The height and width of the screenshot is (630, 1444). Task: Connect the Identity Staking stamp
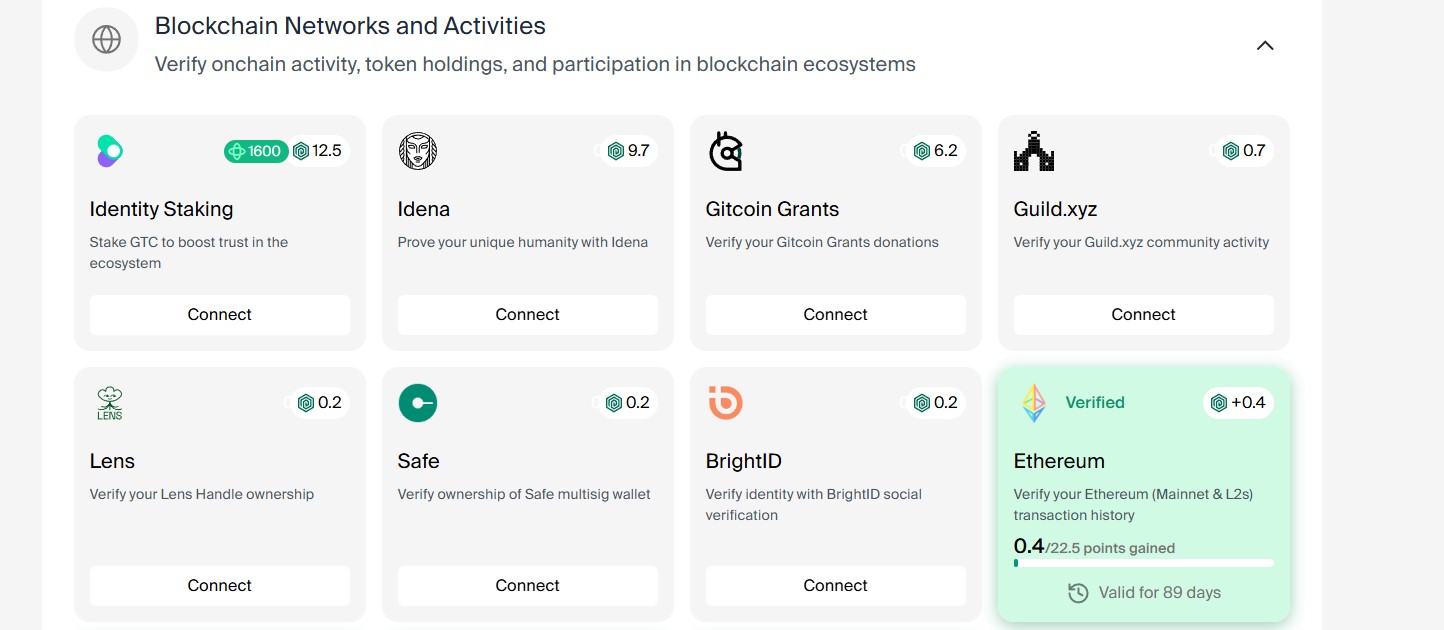coord(220,314)
